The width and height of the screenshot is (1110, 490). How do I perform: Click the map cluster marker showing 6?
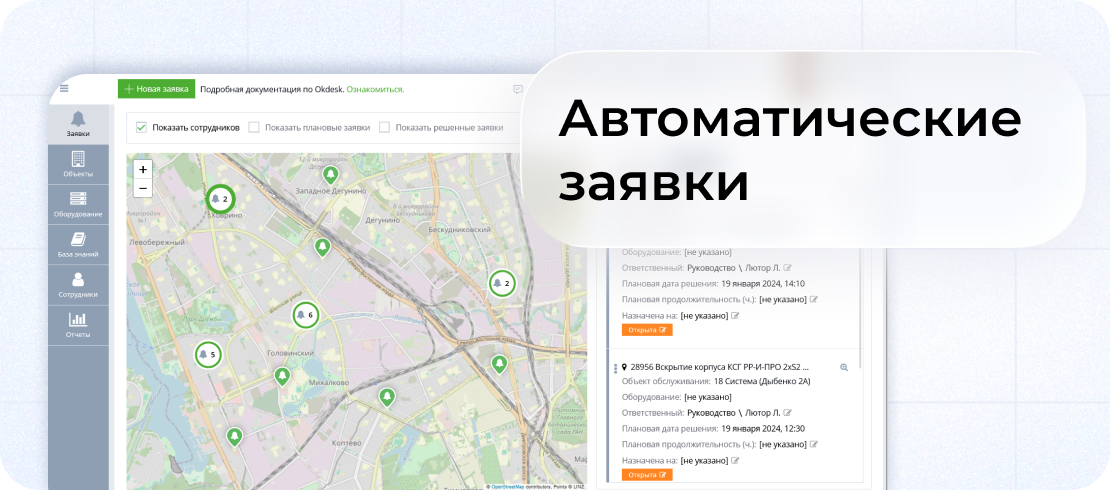coord(305,315)
